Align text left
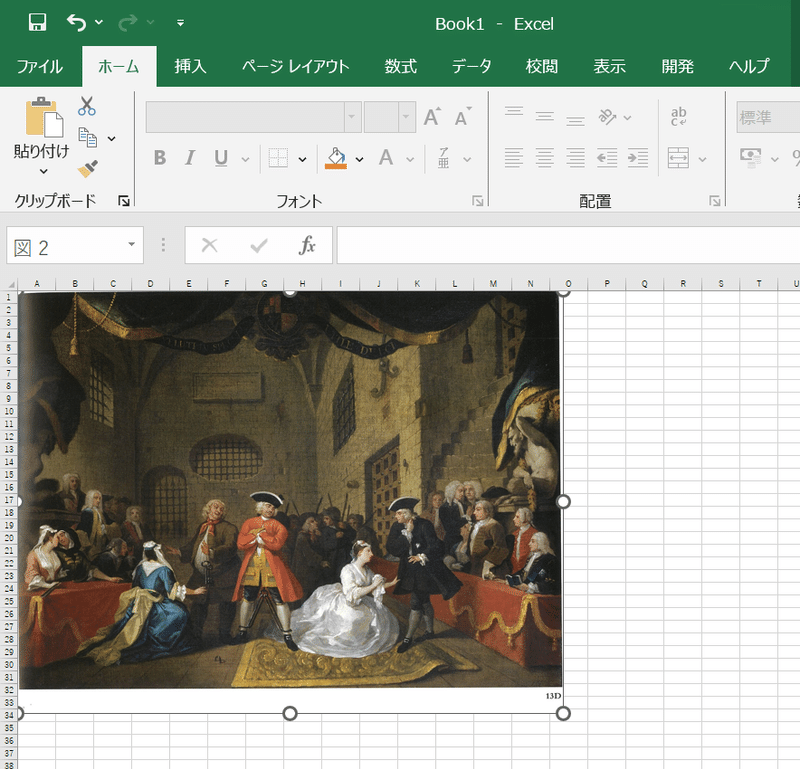 point(514,158)
